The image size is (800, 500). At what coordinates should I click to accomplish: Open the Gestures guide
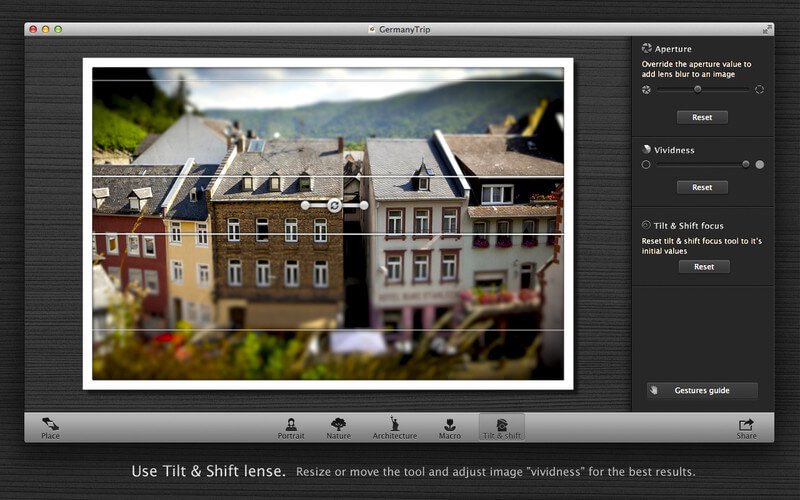coord(702,391)
